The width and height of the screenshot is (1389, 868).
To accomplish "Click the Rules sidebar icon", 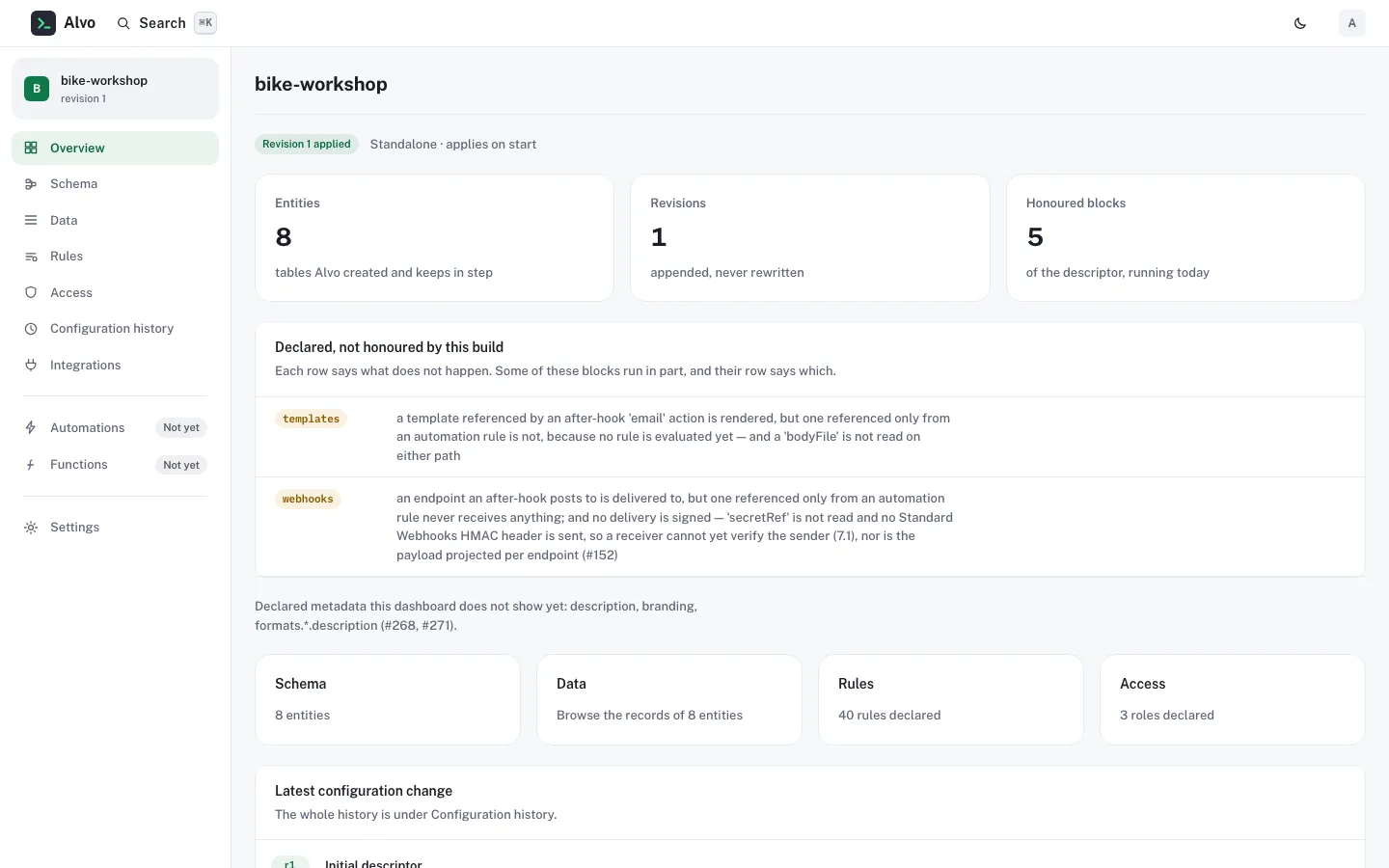I will point(31,257).
